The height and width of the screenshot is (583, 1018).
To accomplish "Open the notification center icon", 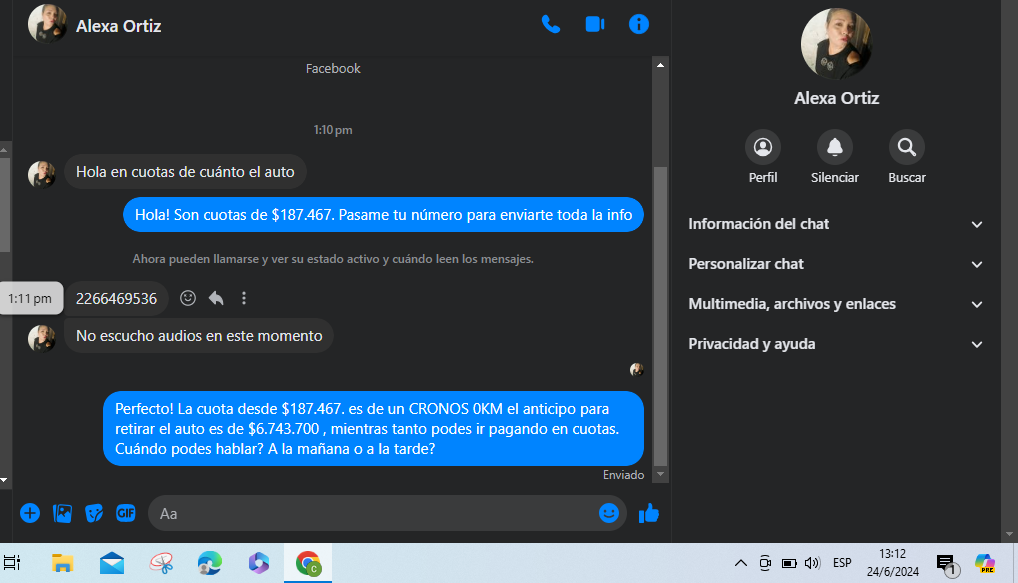I will tap(947, 564).
